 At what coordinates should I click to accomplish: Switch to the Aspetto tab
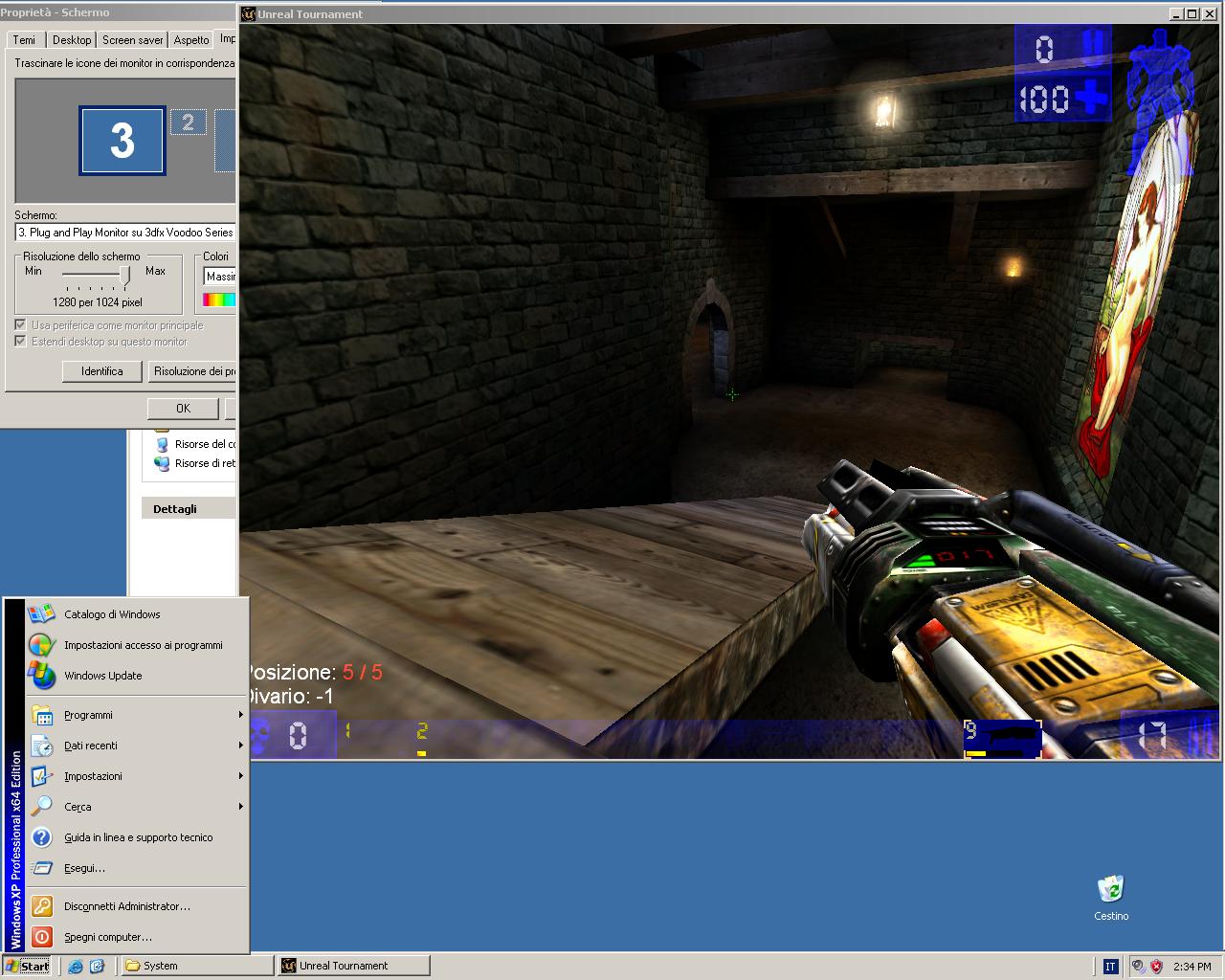coord(191,39)
